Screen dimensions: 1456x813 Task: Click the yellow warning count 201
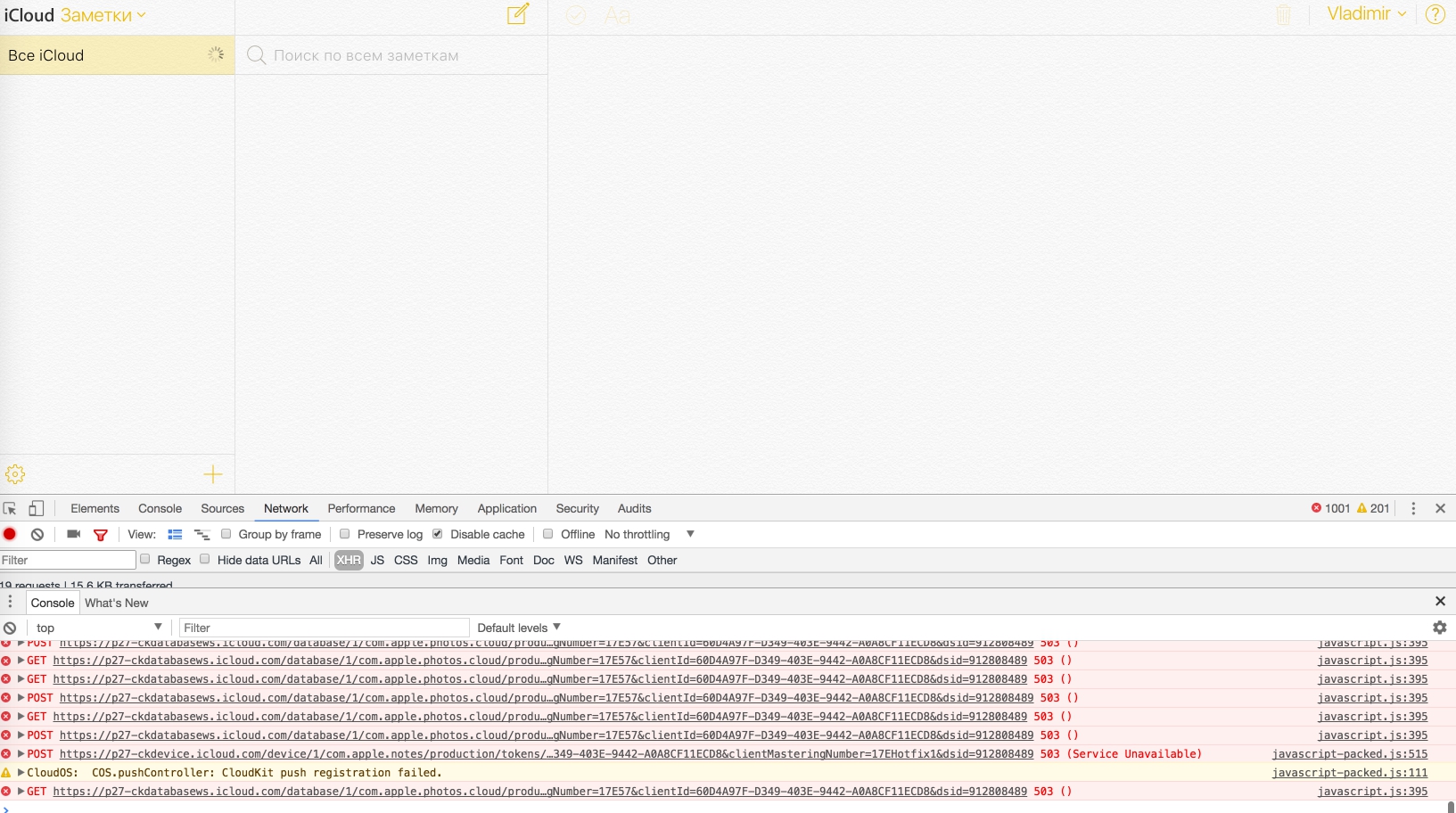tap(1373, 508)
